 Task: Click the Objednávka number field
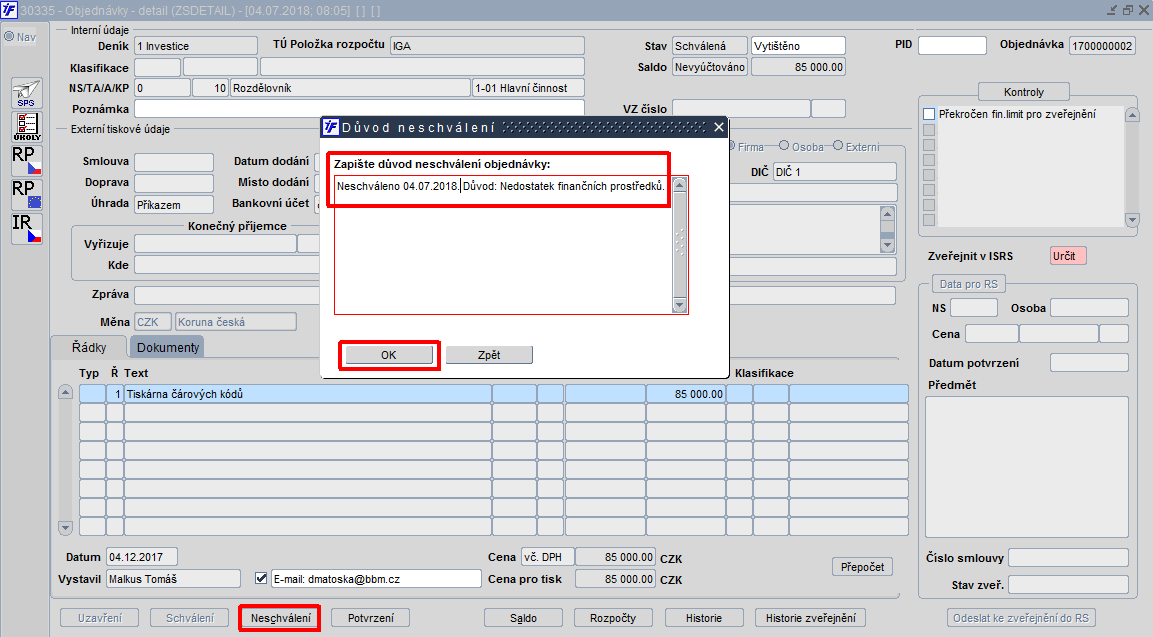pyautogui.click(x=1102, y=46)
